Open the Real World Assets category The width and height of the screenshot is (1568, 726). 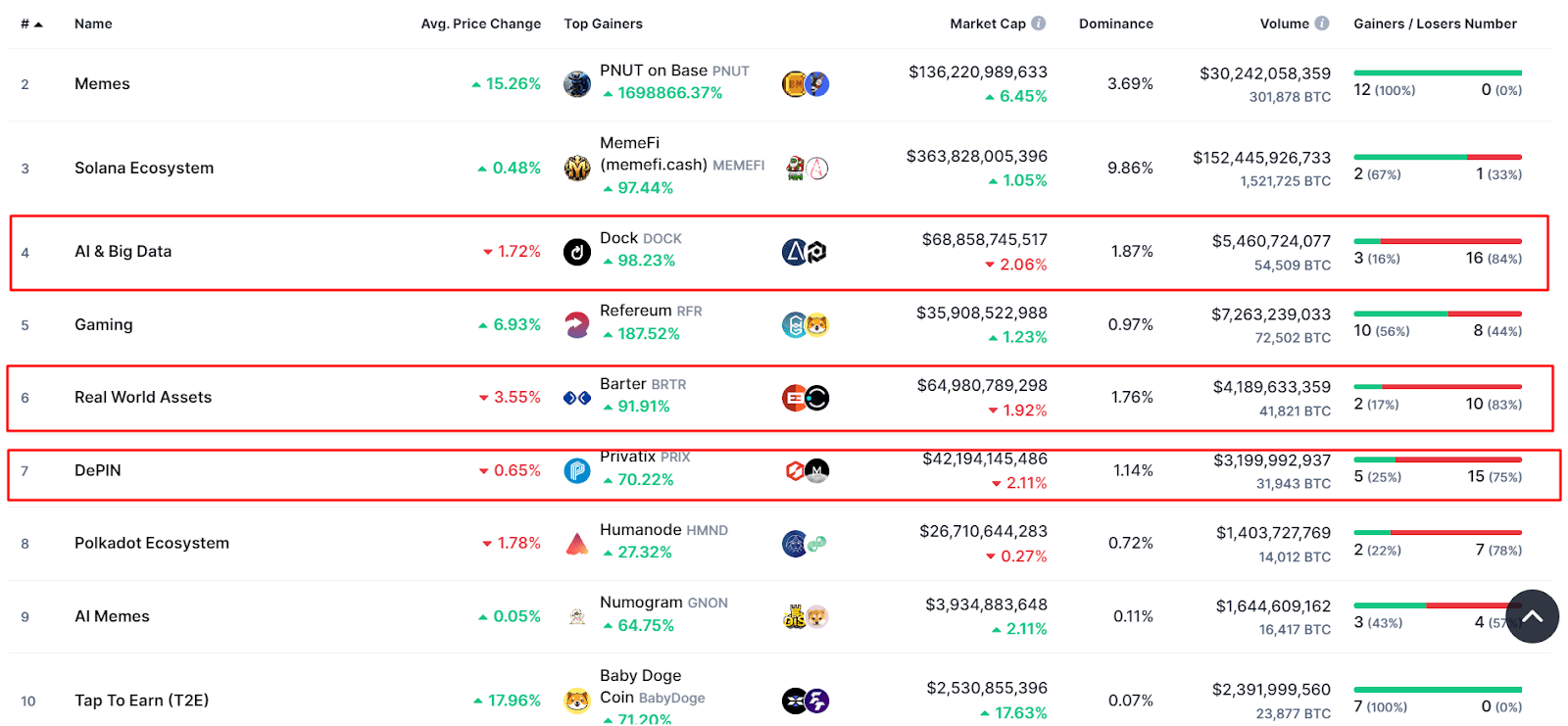(x=143, y=398)
